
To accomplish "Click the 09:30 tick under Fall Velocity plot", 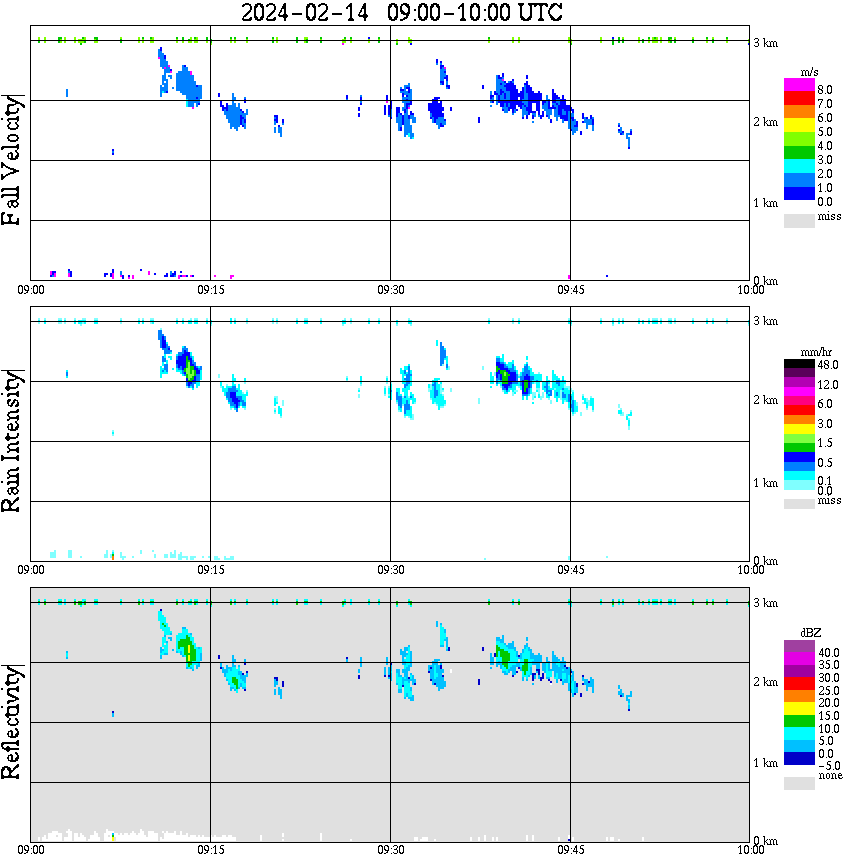I will (x=390, y=290).
